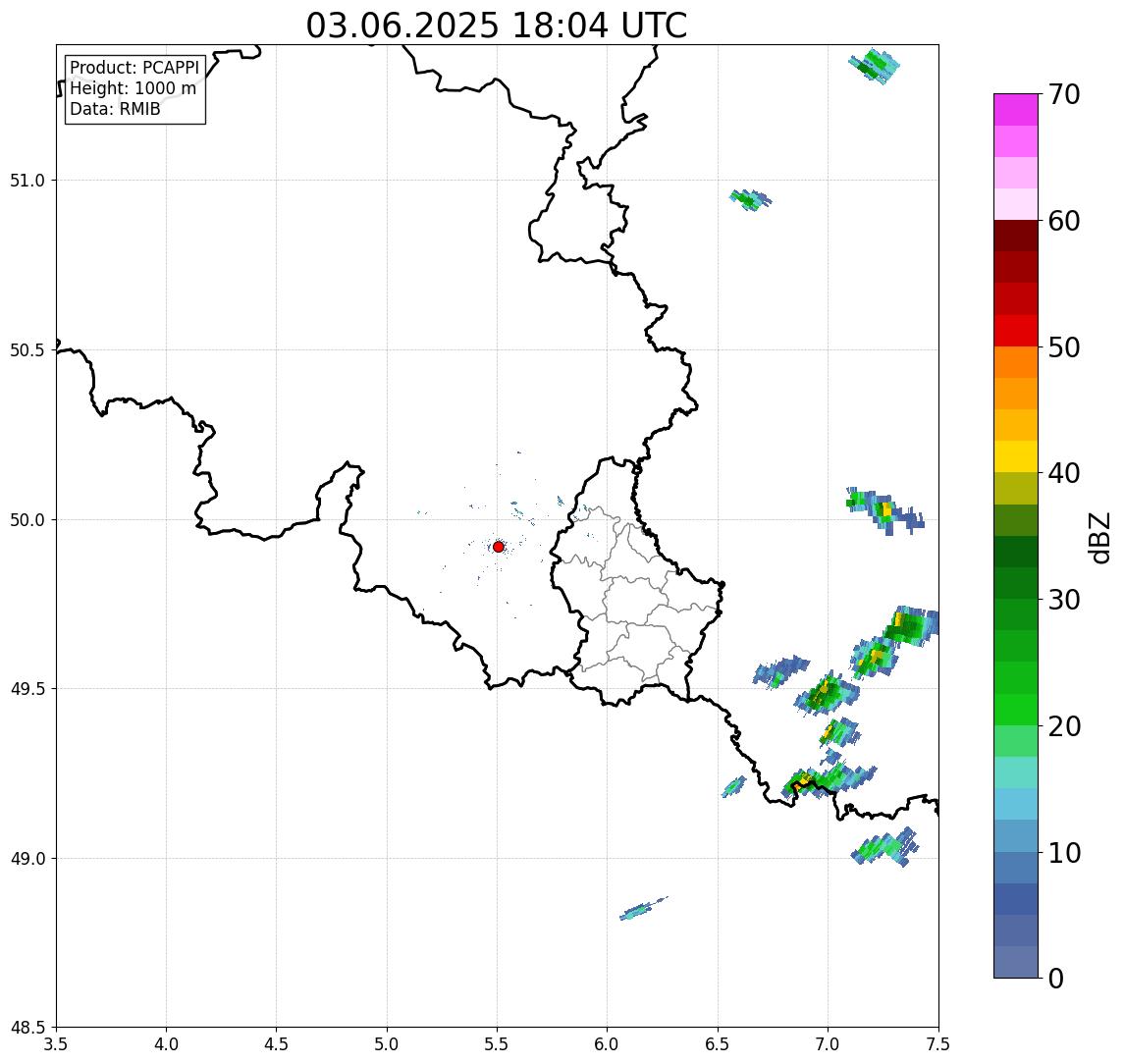Click the colorbar tick label 40
Viewport: 1124px width, 1064px height.
(1064, 473)
